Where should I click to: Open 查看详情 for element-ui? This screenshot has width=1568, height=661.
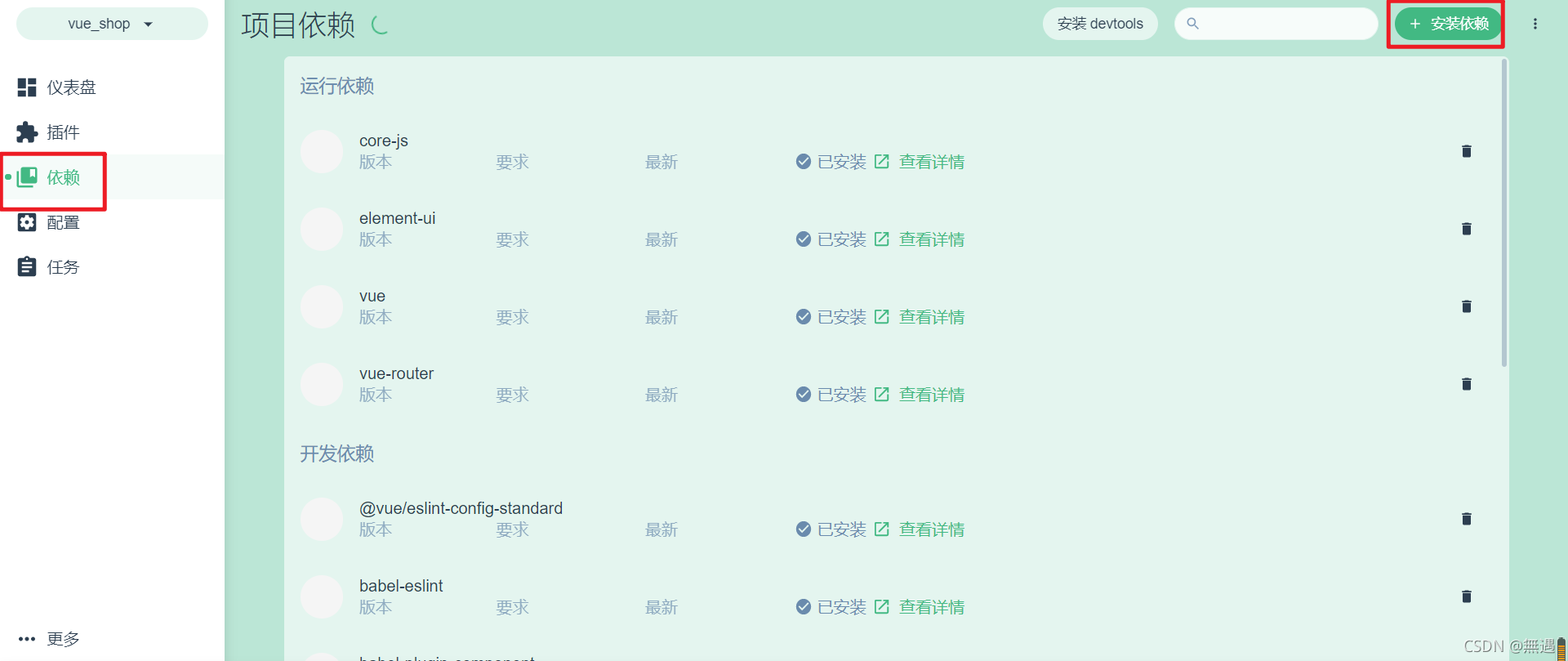(932, 239)
